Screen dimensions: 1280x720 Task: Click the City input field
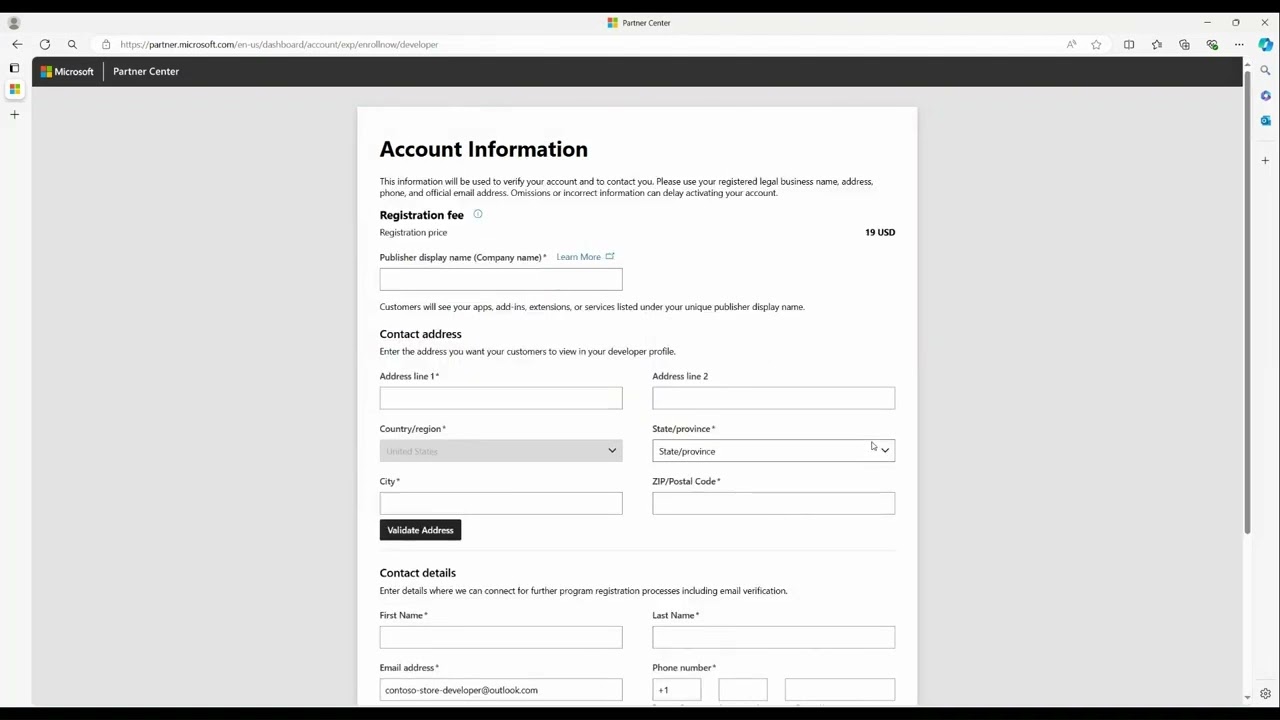point(500,503)
